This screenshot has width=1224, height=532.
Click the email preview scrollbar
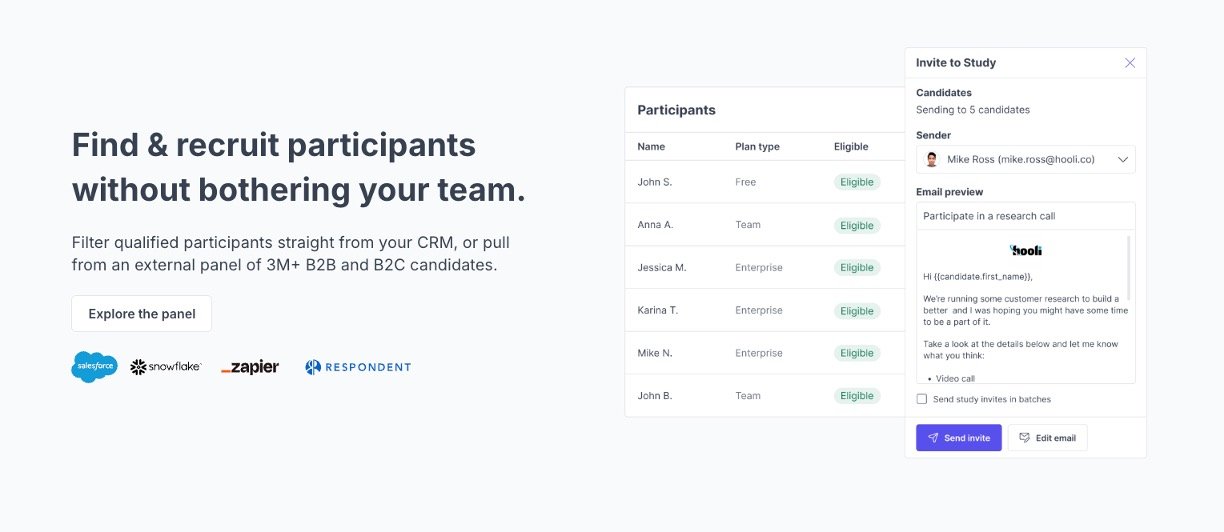point(1129,268)
